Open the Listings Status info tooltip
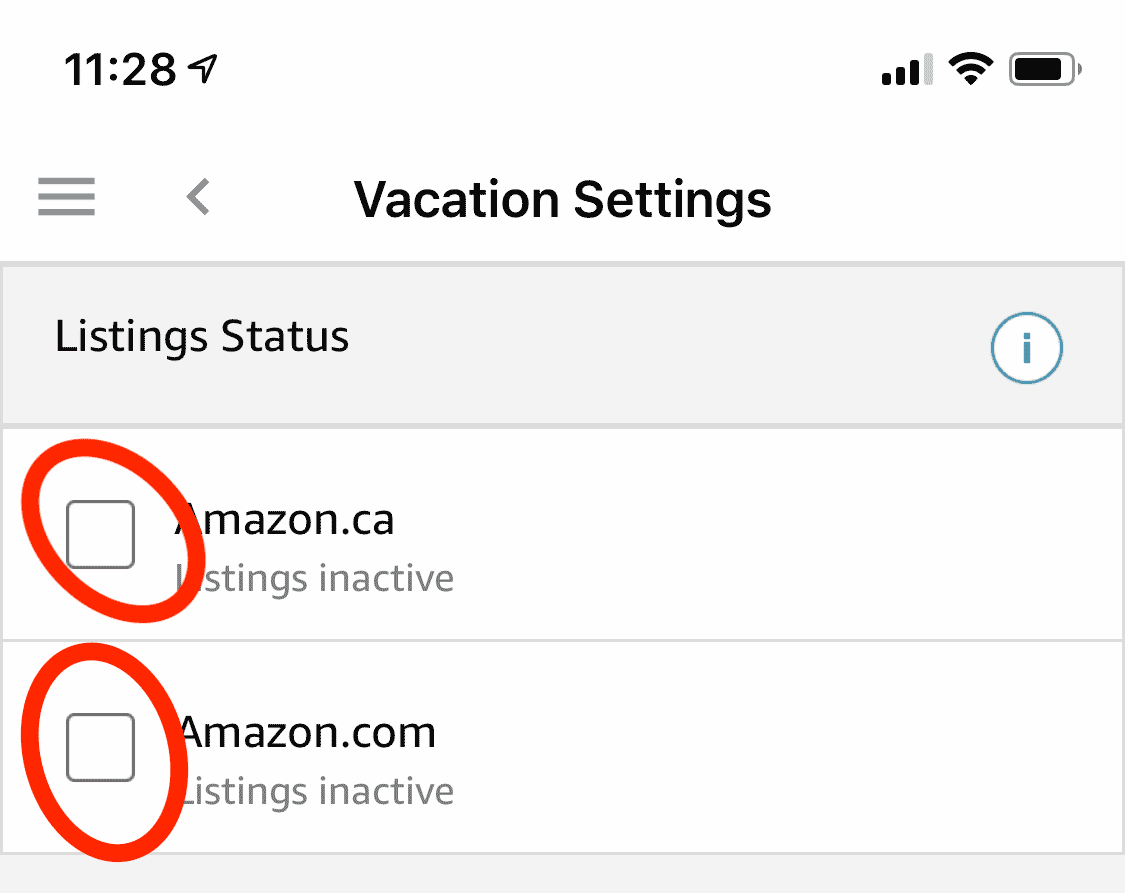 pos(1026,348)
